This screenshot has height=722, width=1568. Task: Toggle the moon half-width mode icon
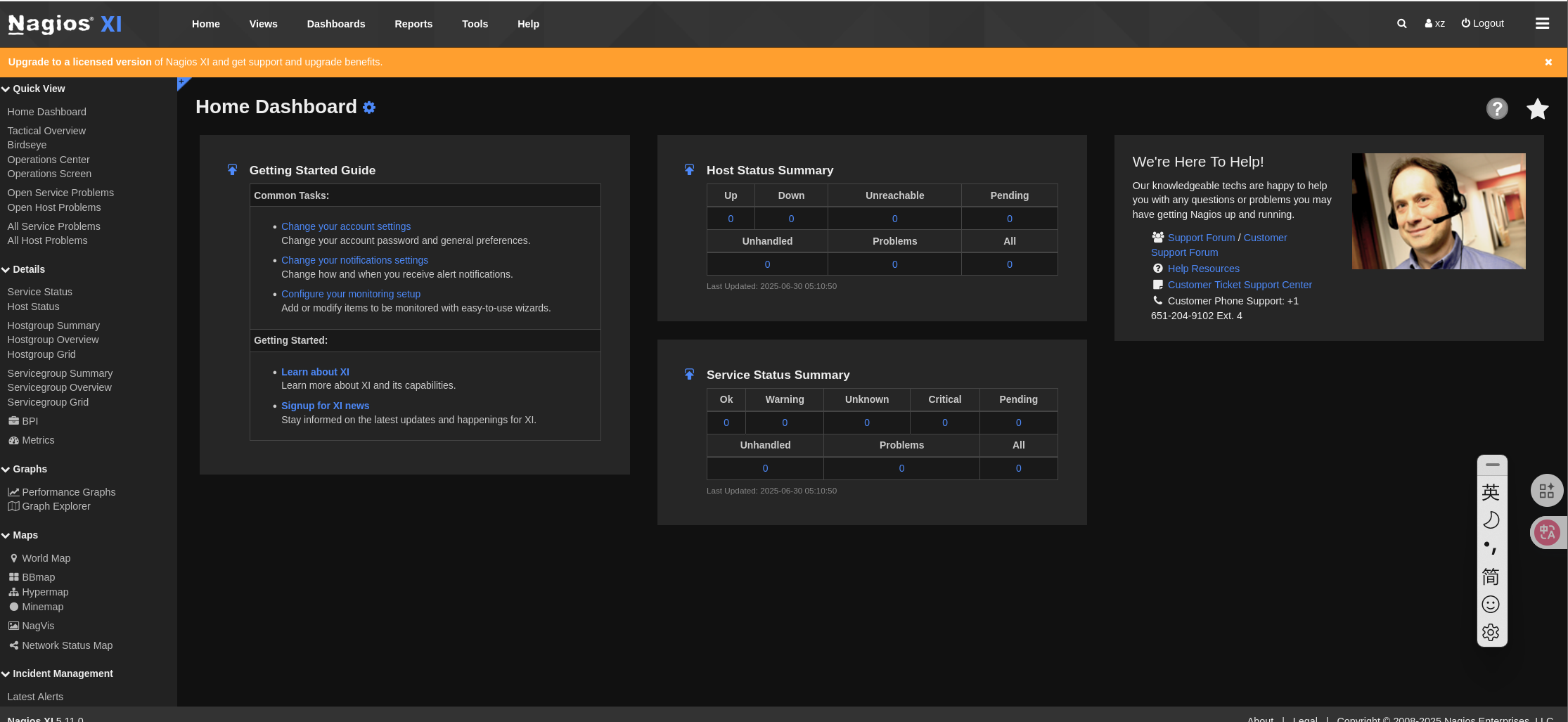1491,520
